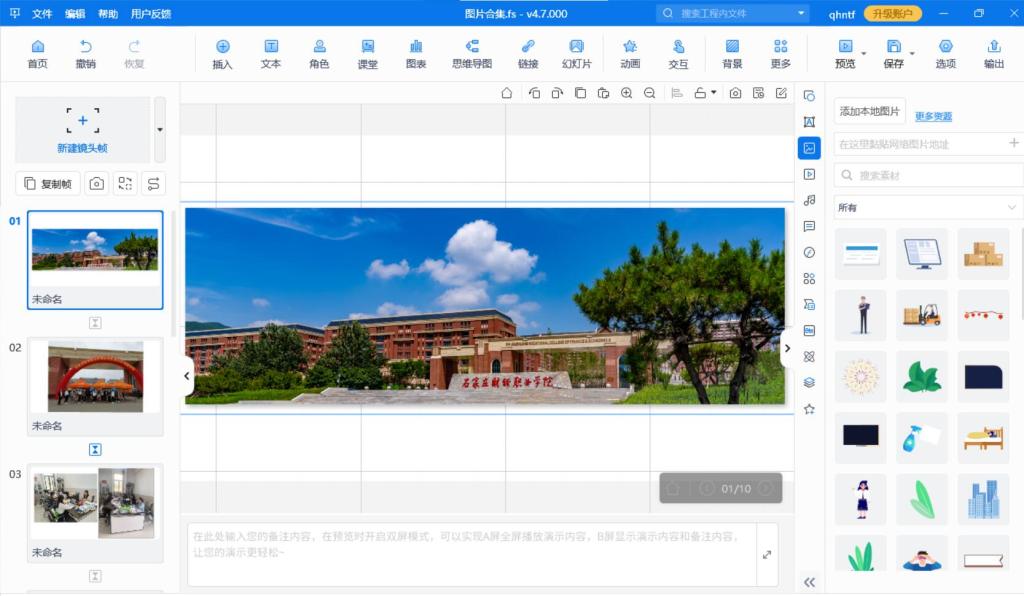This screenshot has width=1024, height=596.
Task: Save the project with 保存
Action: (x=893, y=54)
